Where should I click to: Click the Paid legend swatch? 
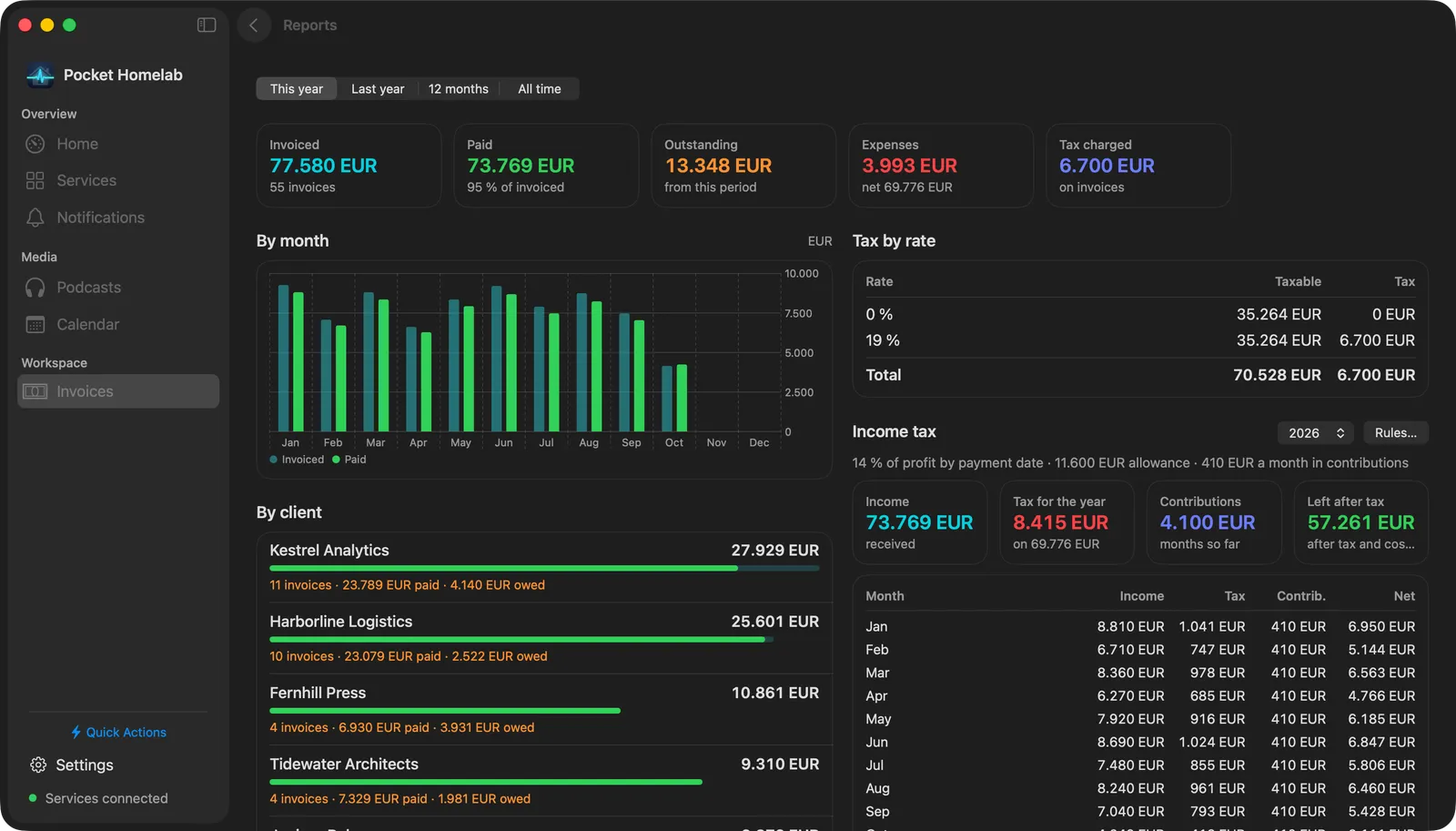point(337,460)
